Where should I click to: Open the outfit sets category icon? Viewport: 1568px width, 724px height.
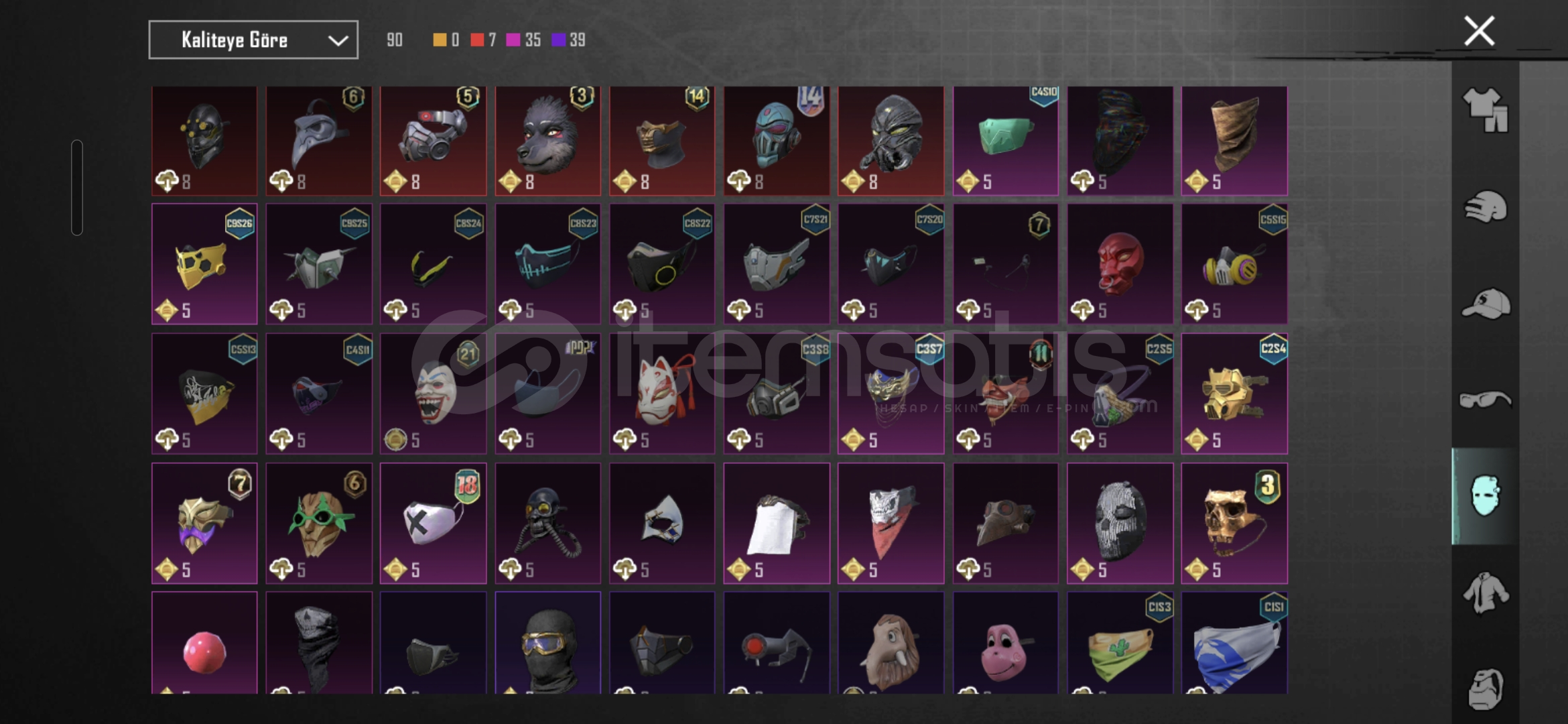point(1485,110)
